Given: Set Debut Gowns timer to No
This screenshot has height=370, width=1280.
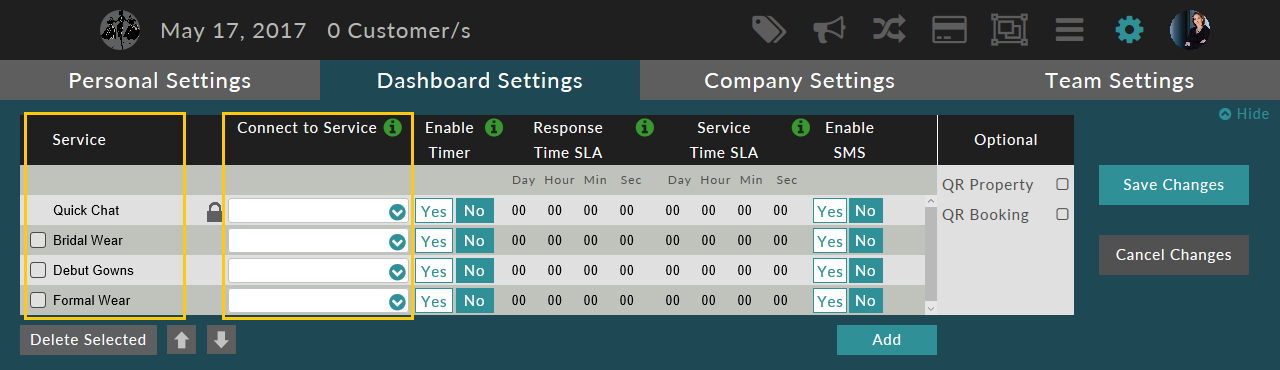Looking at the screenshot, I should (474, 271).
